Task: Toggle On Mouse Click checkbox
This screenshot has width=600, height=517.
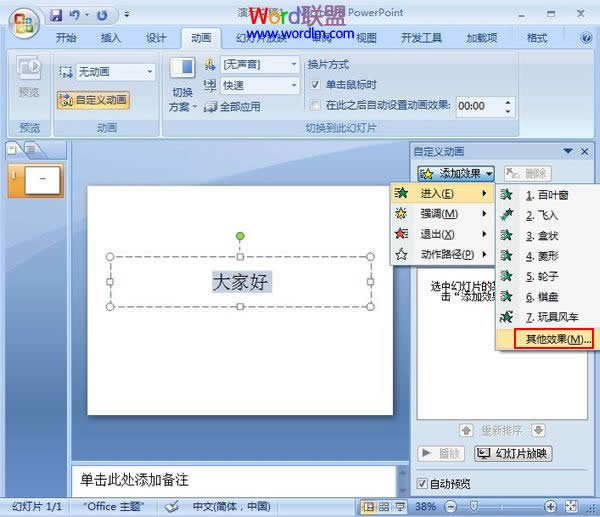Action: pyautogui.click(x=315, y=85)
